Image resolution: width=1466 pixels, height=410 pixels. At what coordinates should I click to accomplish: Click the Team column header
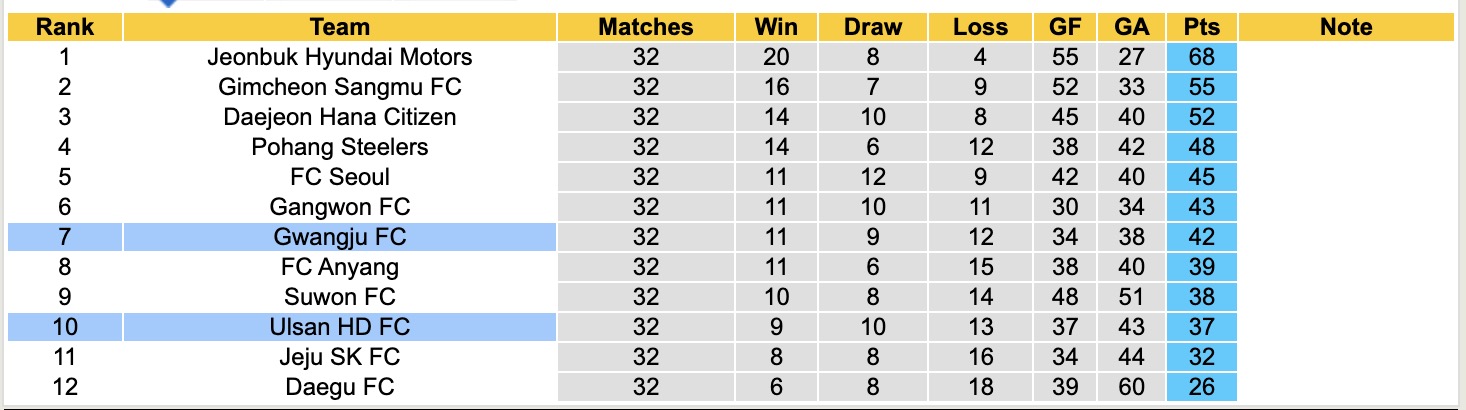coord(340,27)
